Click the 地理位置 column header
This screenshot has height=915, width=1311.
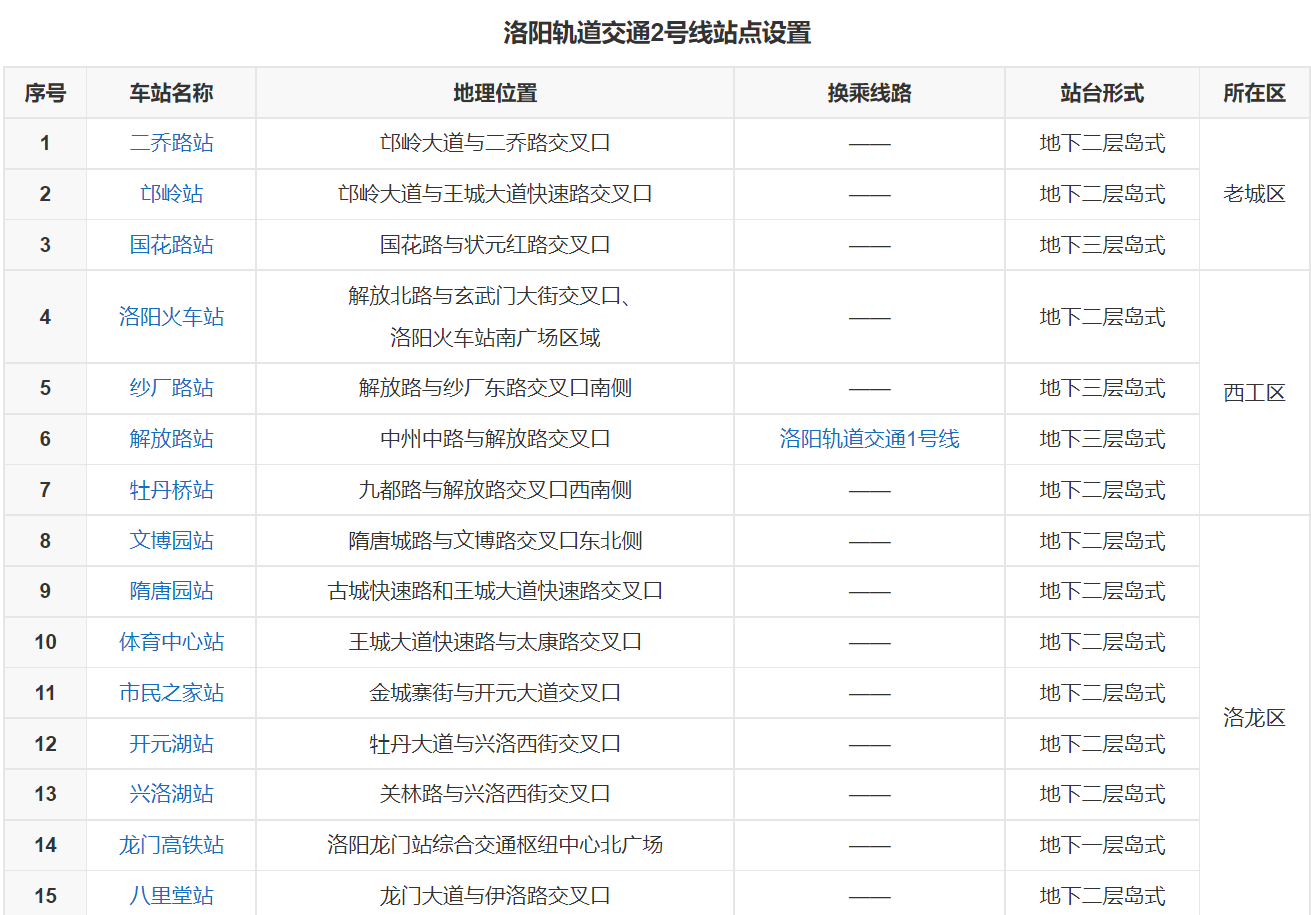495,93
